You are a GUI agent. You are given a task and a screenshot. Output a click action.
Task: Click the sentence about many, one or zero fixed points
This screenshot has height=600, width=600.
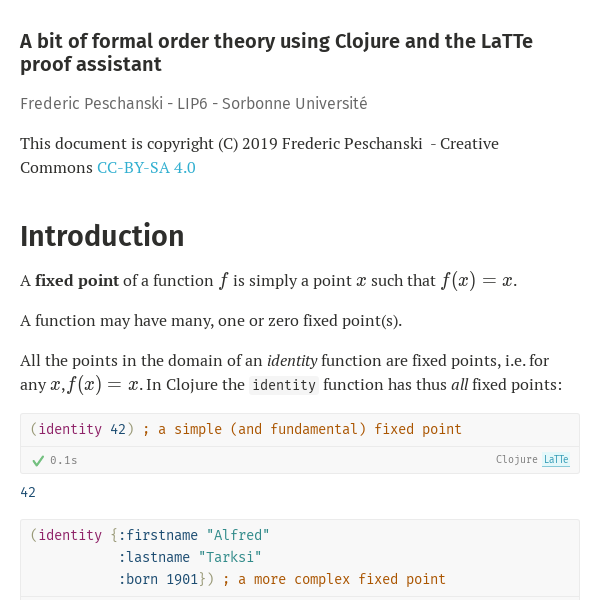[211, 321]
